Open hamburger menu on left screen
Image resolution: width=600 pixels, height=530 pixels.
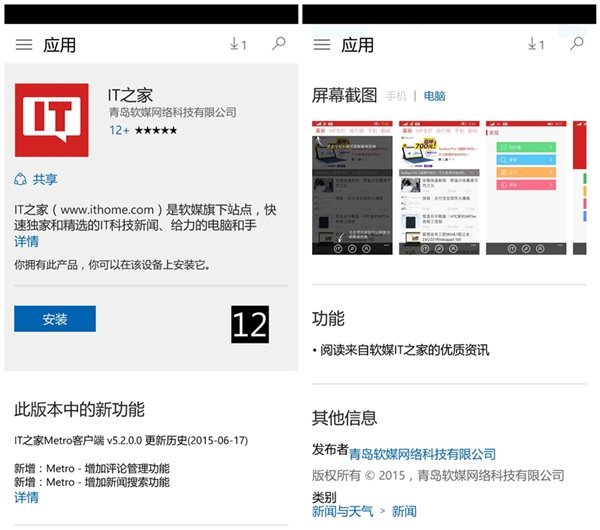pos(24,45)
